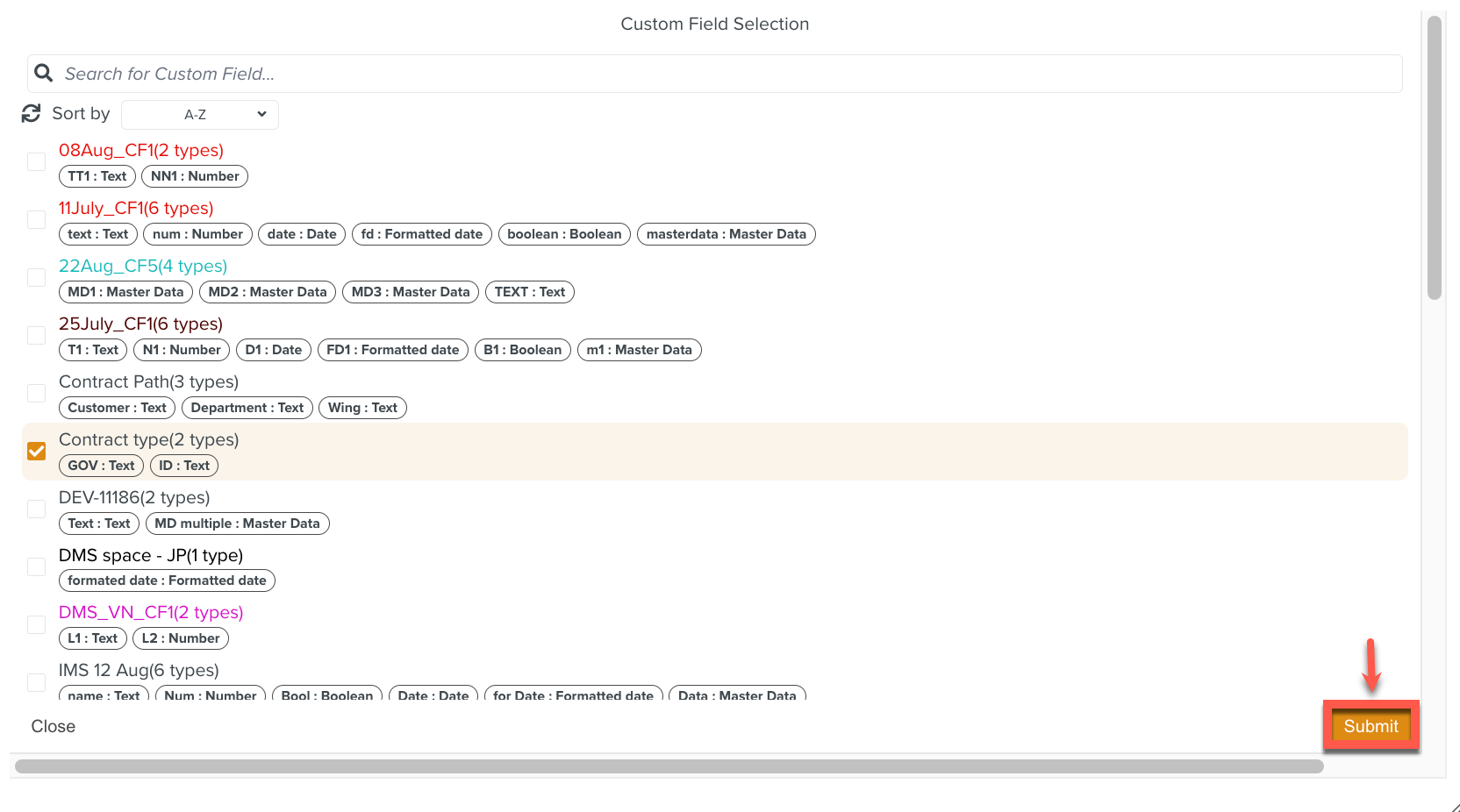Click the horizontal scrollbar at bottom
The width and height of the screenshot is (1460, 812).
tap(669, 766)
